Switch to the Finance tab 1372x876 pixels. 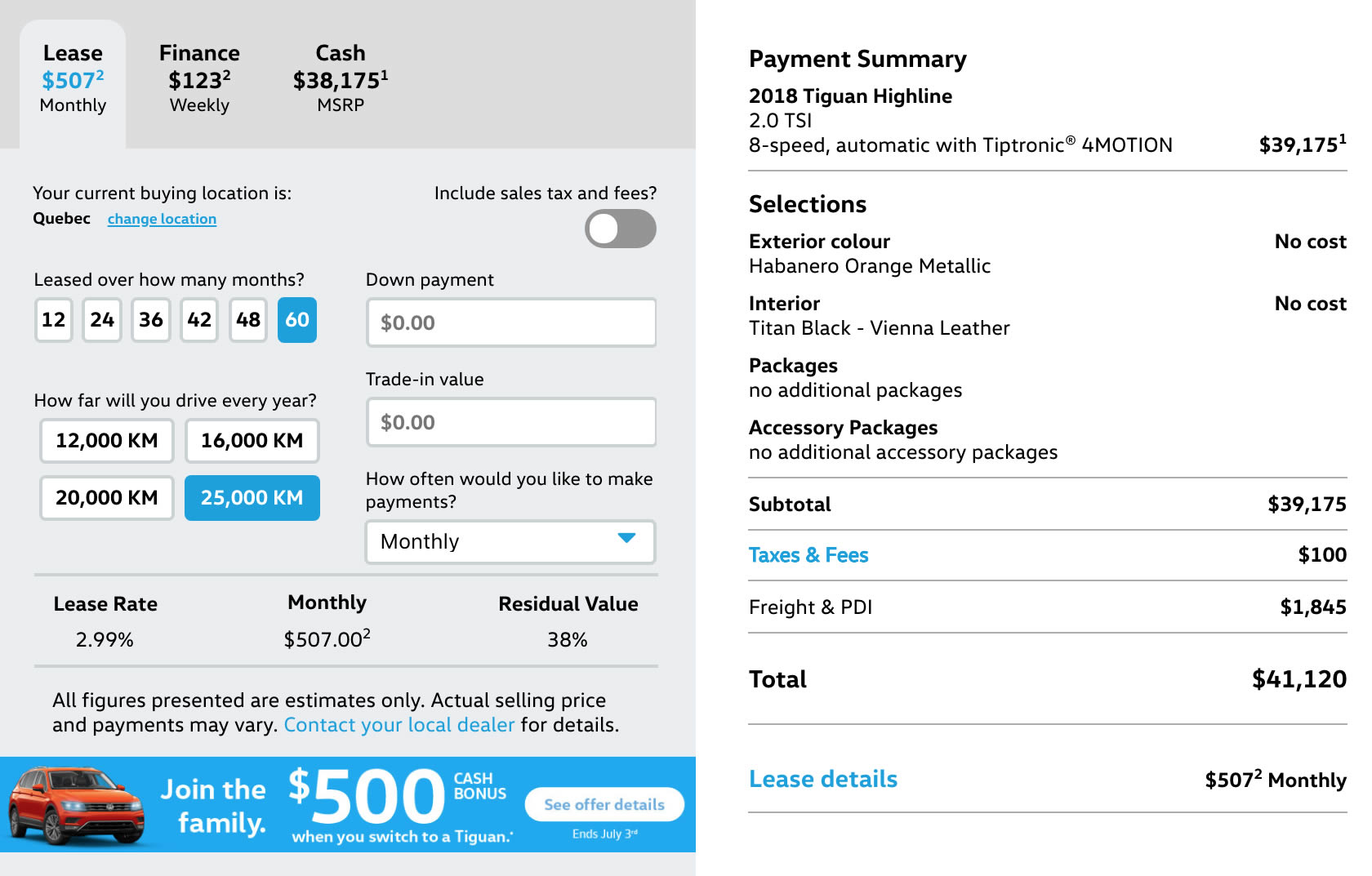pos(199,78)
